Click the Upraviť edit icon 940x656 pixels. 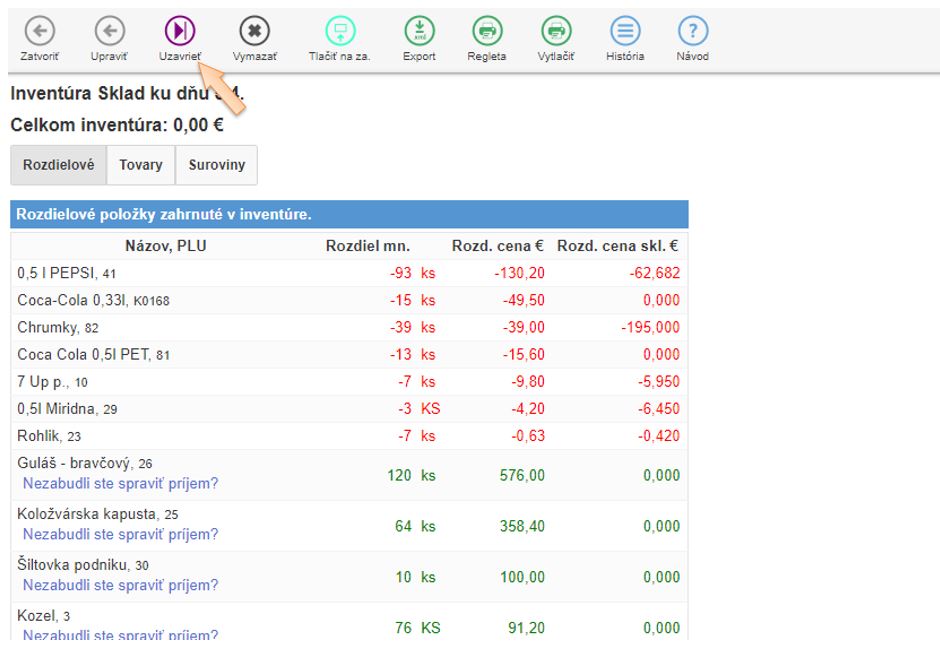[x=108, y=32]
